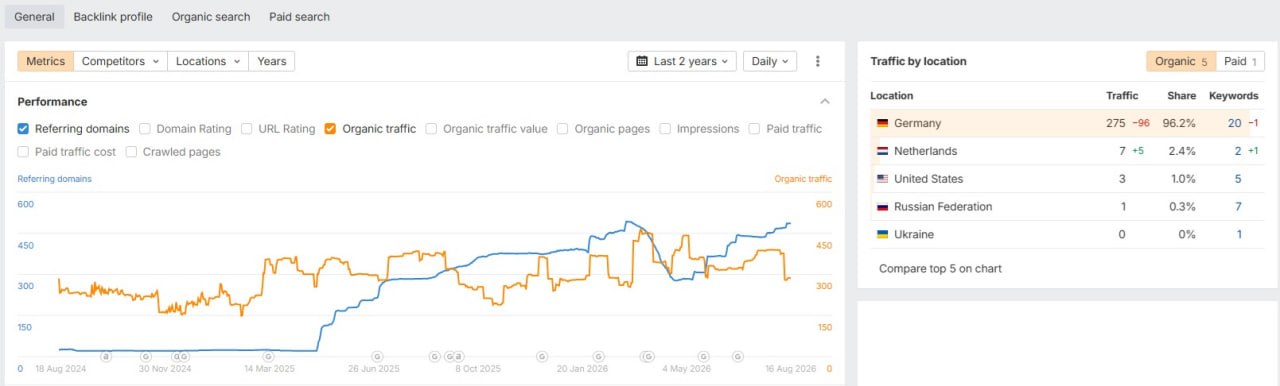
Task: Click Compare top 5 on chart
Action: point(940,269)
